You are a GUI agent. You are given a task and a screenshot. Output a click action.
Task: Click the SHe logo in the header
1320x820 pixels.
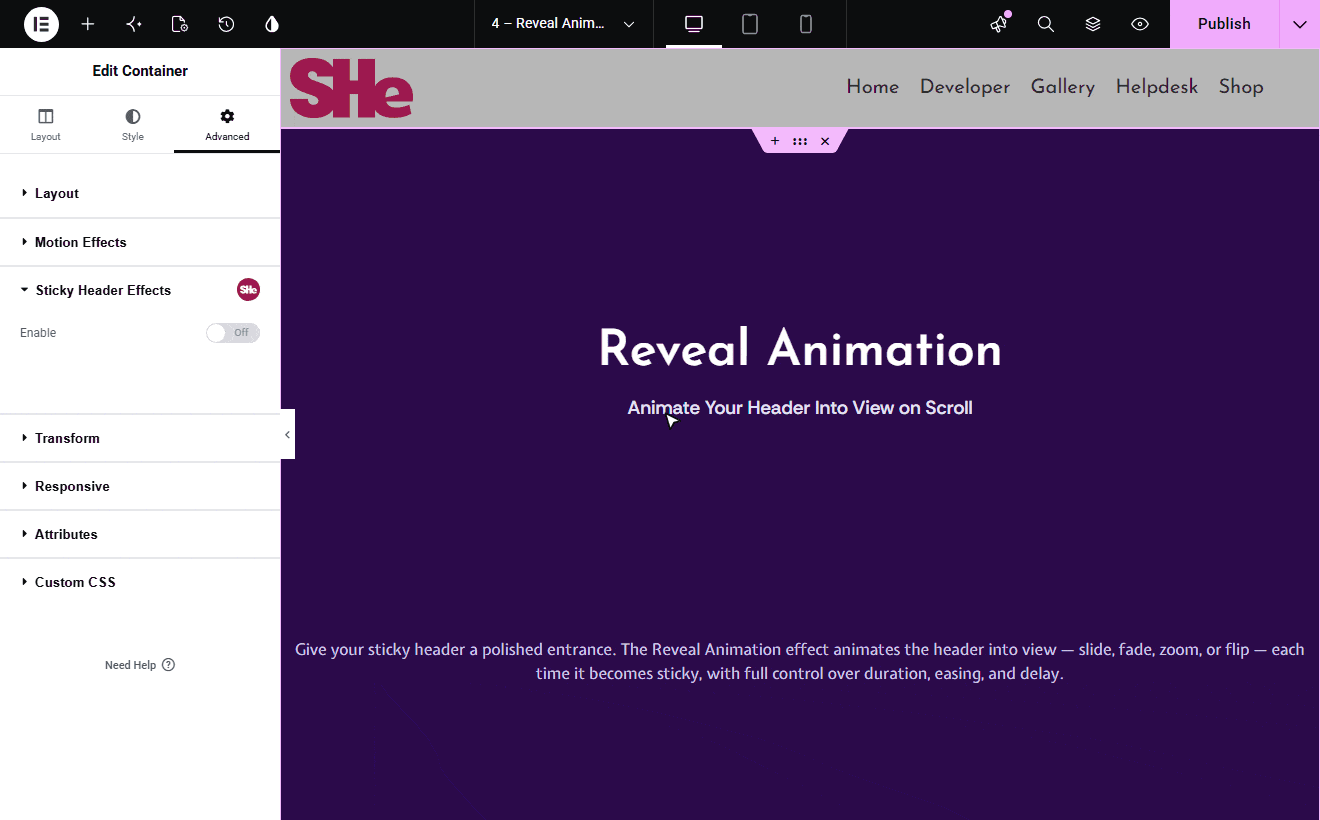351,88
